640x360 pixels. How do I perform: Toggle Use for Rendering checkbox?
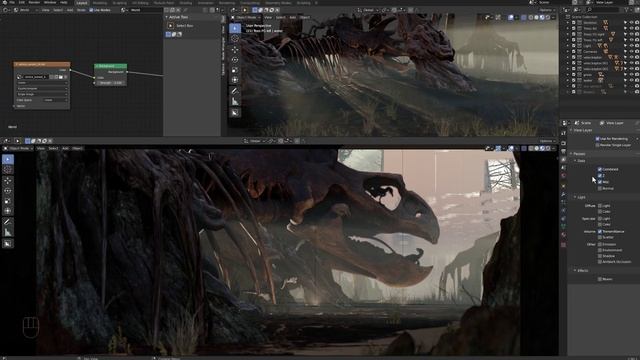[x=598, y=139]
